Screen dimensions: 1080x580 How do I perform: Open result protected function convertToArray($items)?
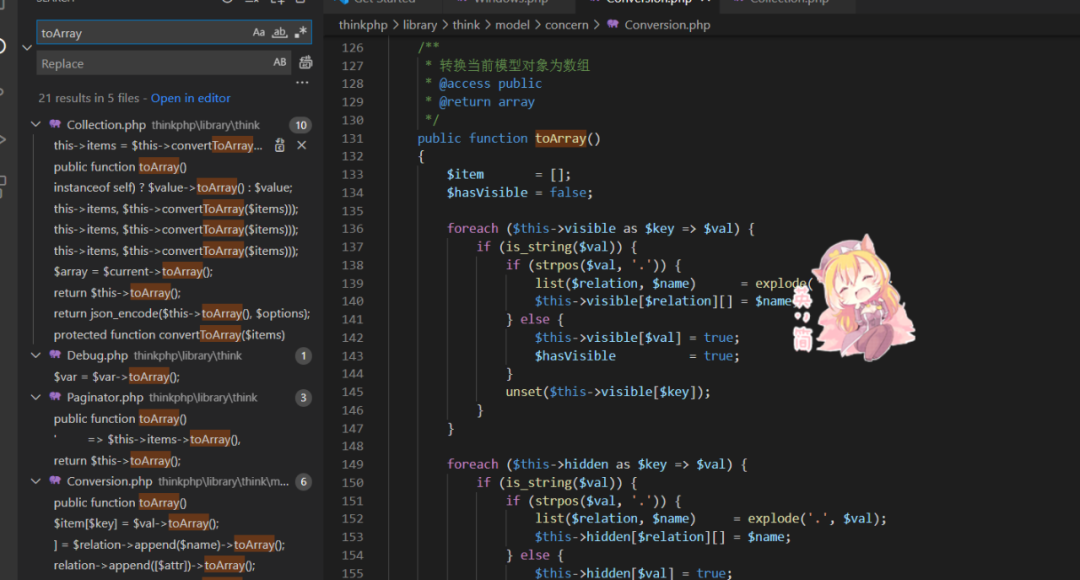pos(169,335)
